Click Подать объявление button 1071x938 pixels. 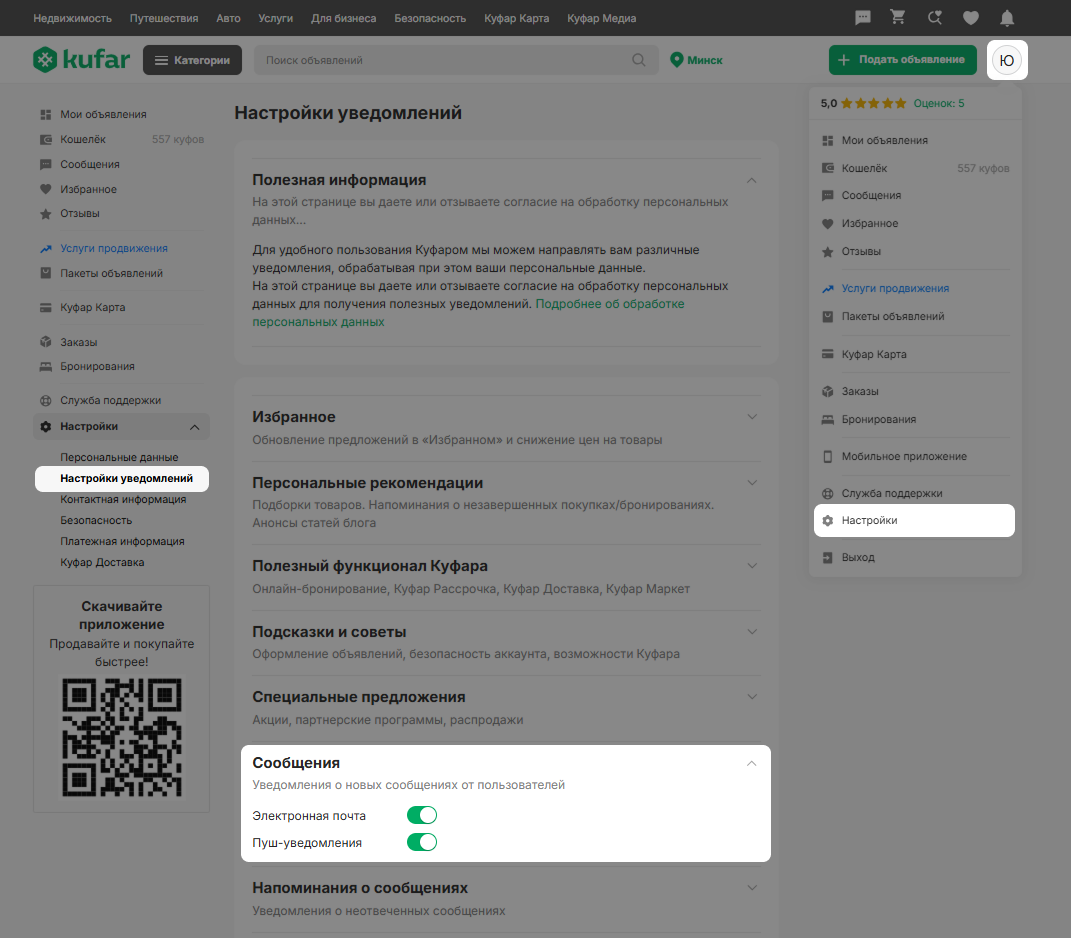902,60
